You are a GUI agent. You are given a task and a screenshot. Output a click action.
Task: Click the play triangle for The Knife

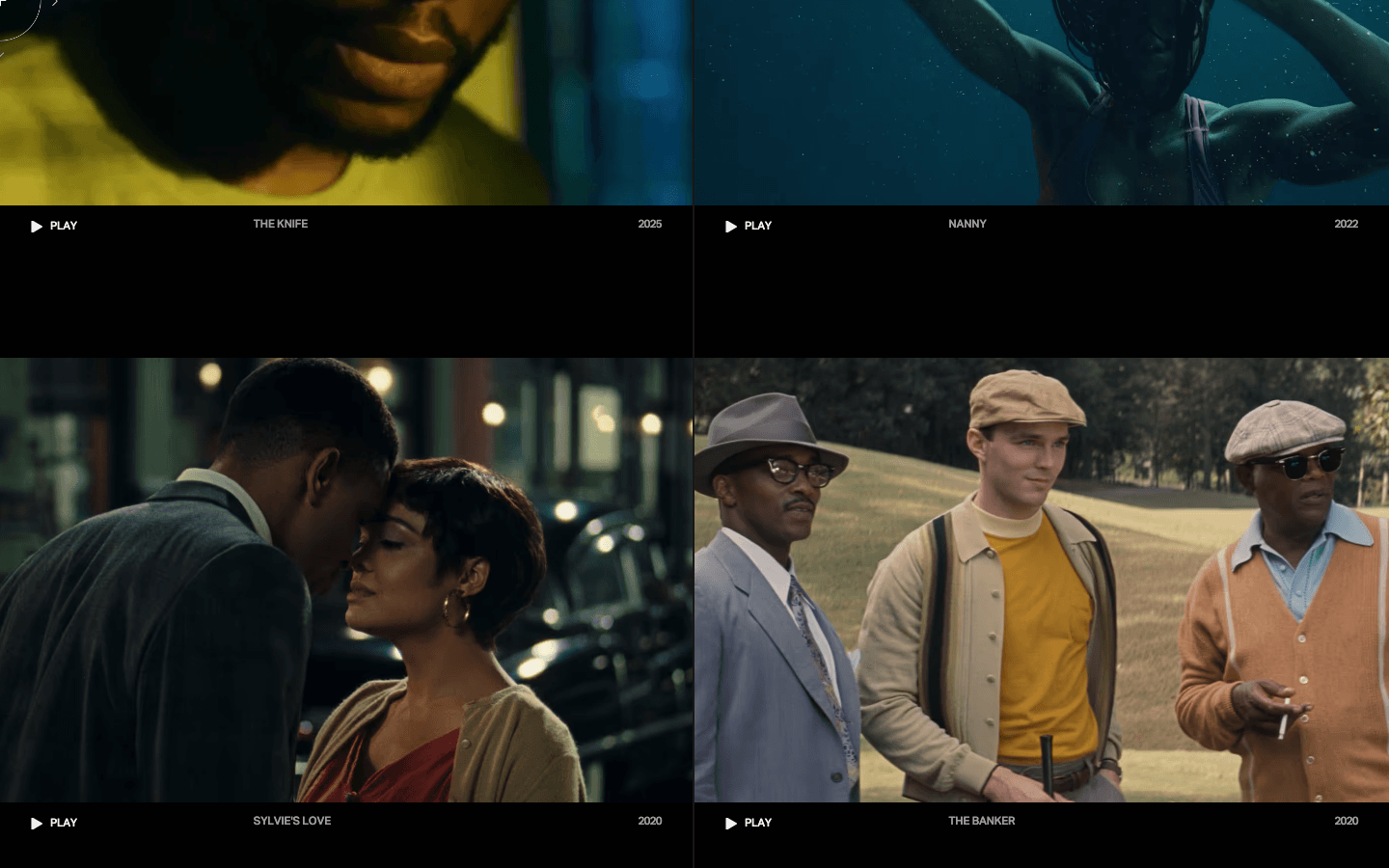[37, 227]
